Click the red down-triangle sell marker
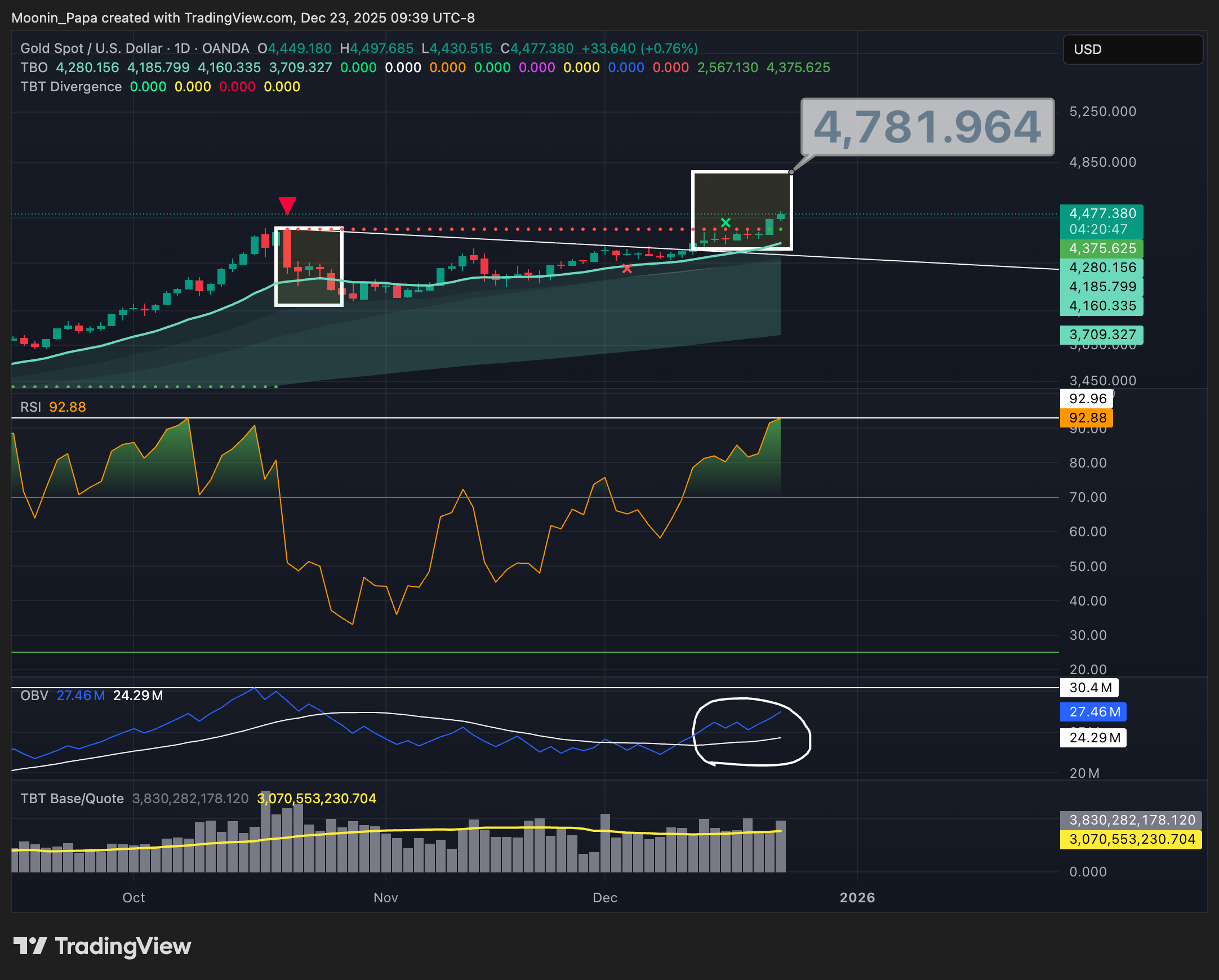This screenshot has width=1219, height=980. pos(287,204)
